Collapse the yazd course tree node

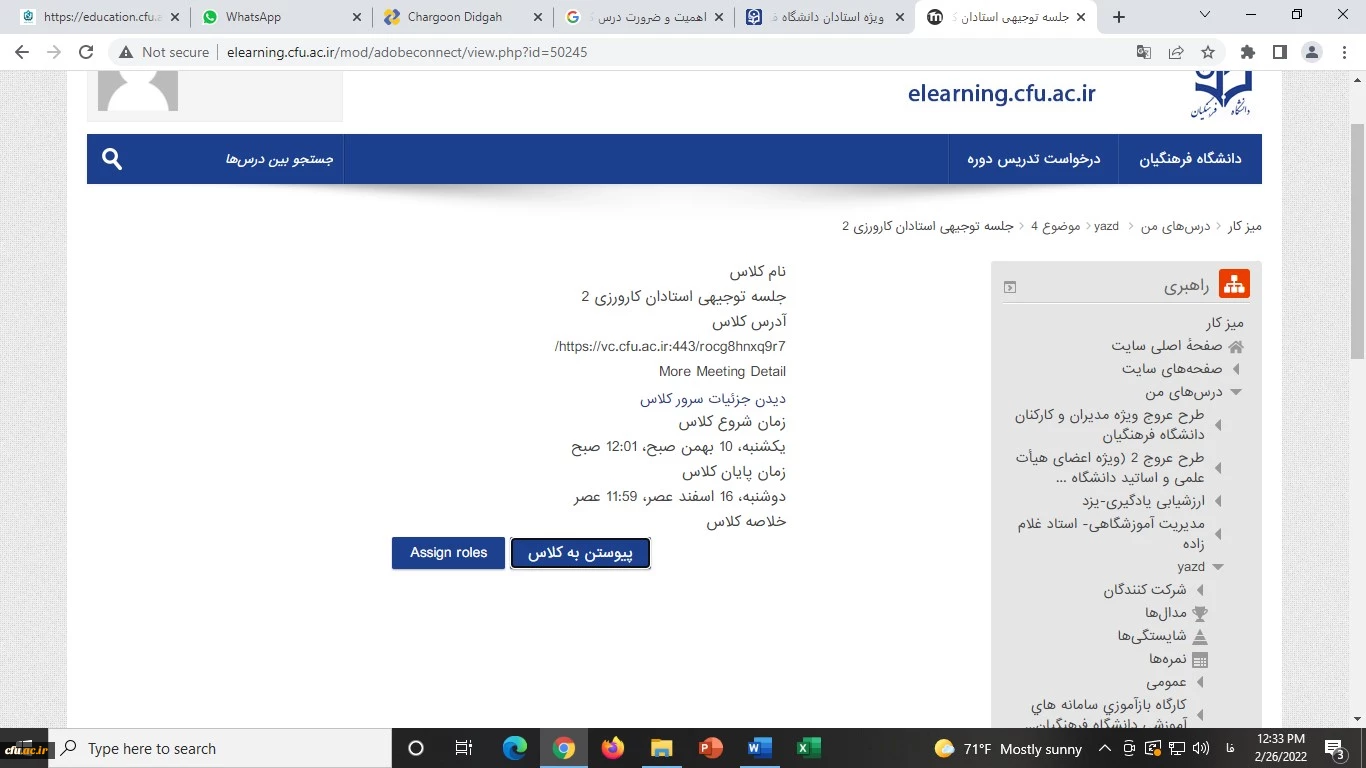click(x=1218, y=567)
